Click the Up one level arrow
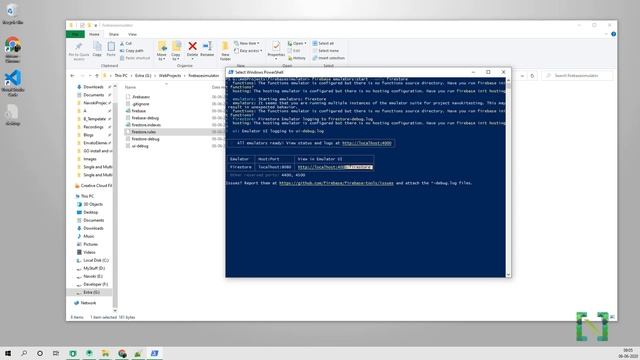 point(97,76)
